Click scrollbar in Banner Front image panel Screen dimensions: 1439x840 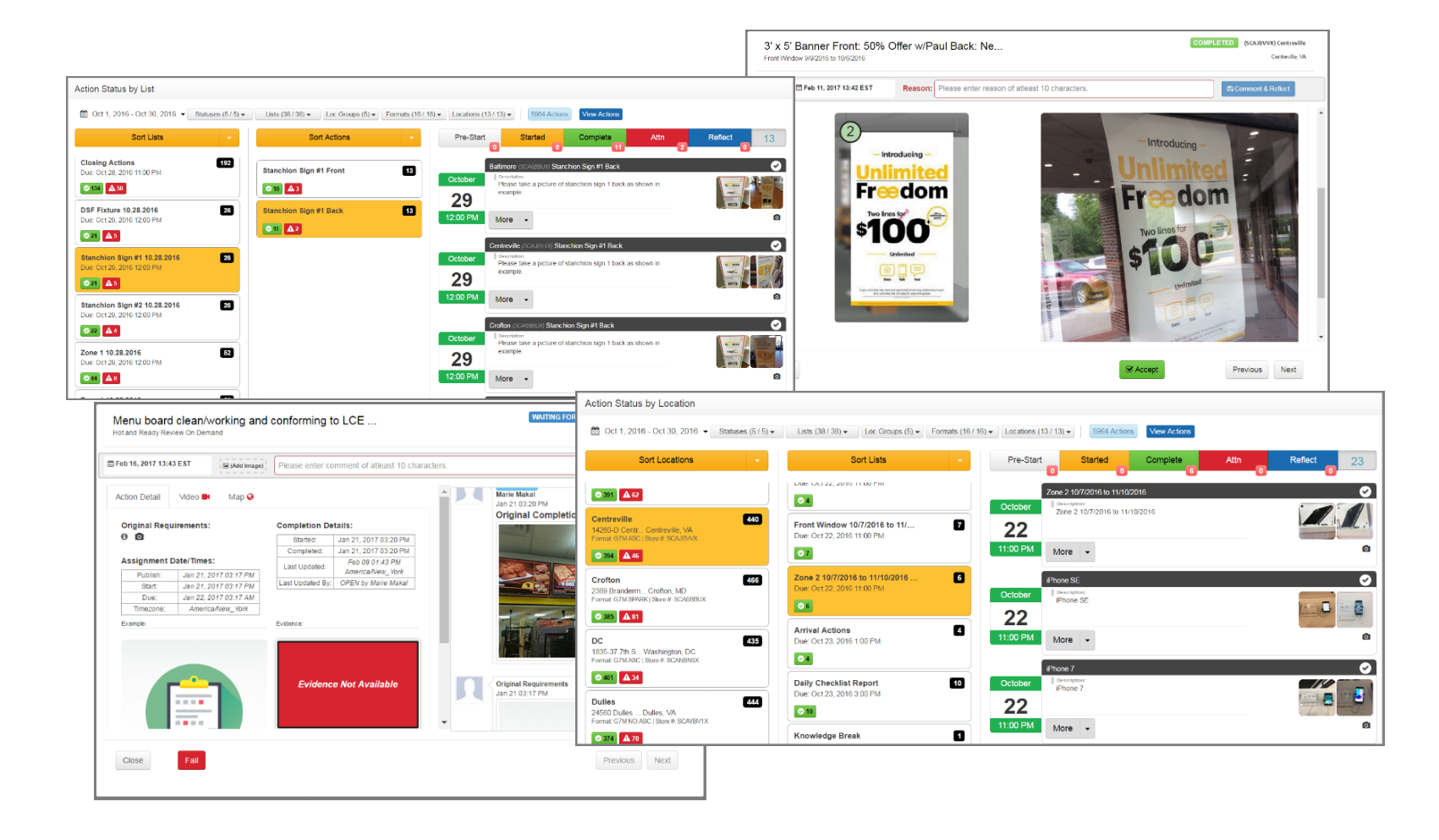[1321, 241]
